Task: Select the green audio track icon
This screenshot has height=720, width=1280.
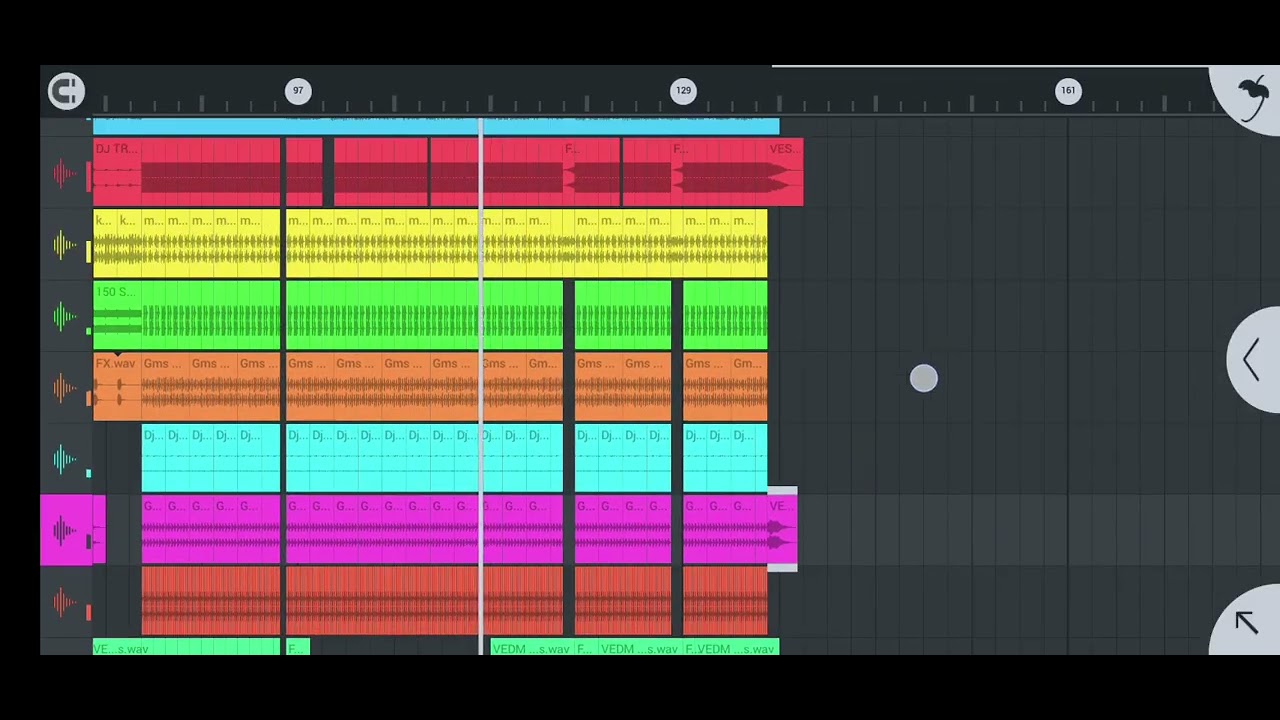Action: 65,317
